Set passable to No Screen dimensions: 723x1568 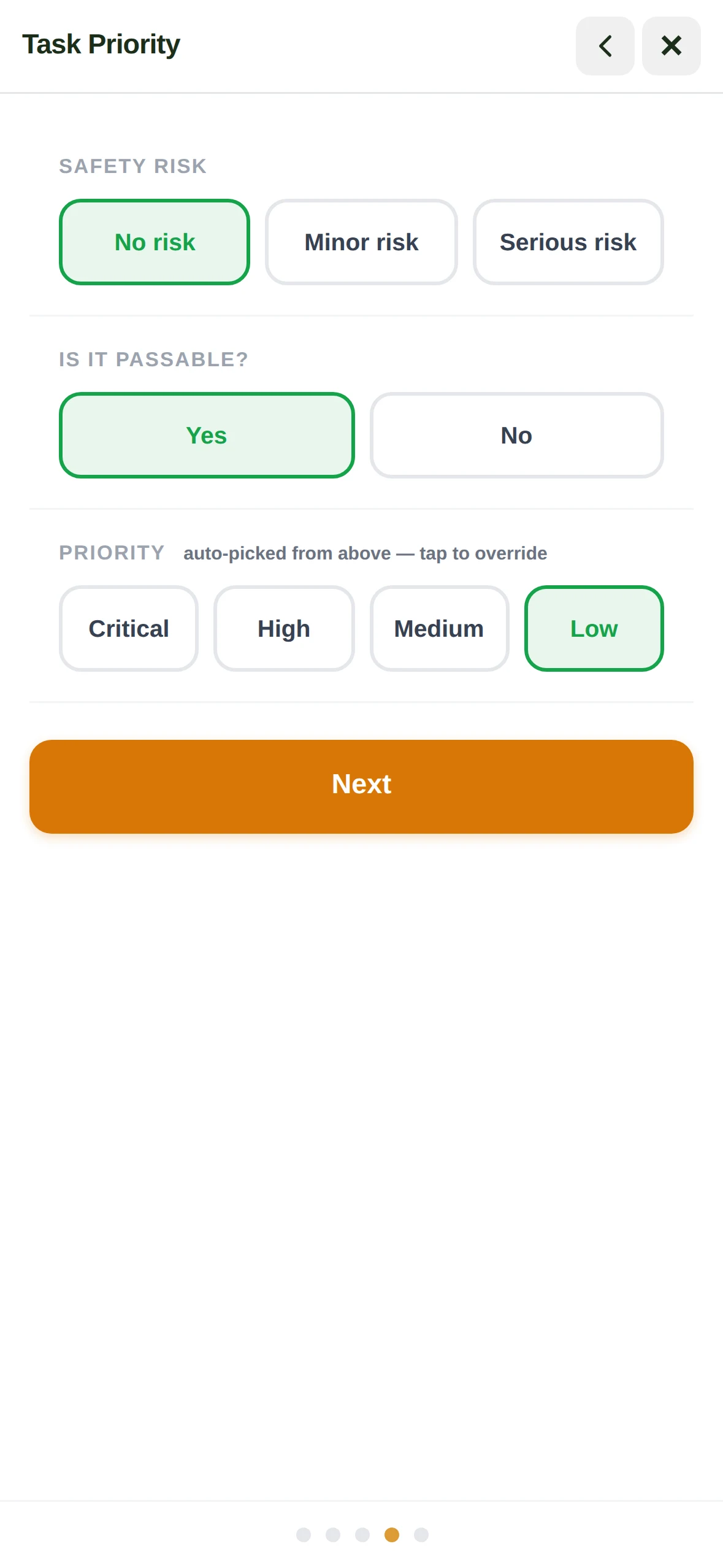[516, 435]
